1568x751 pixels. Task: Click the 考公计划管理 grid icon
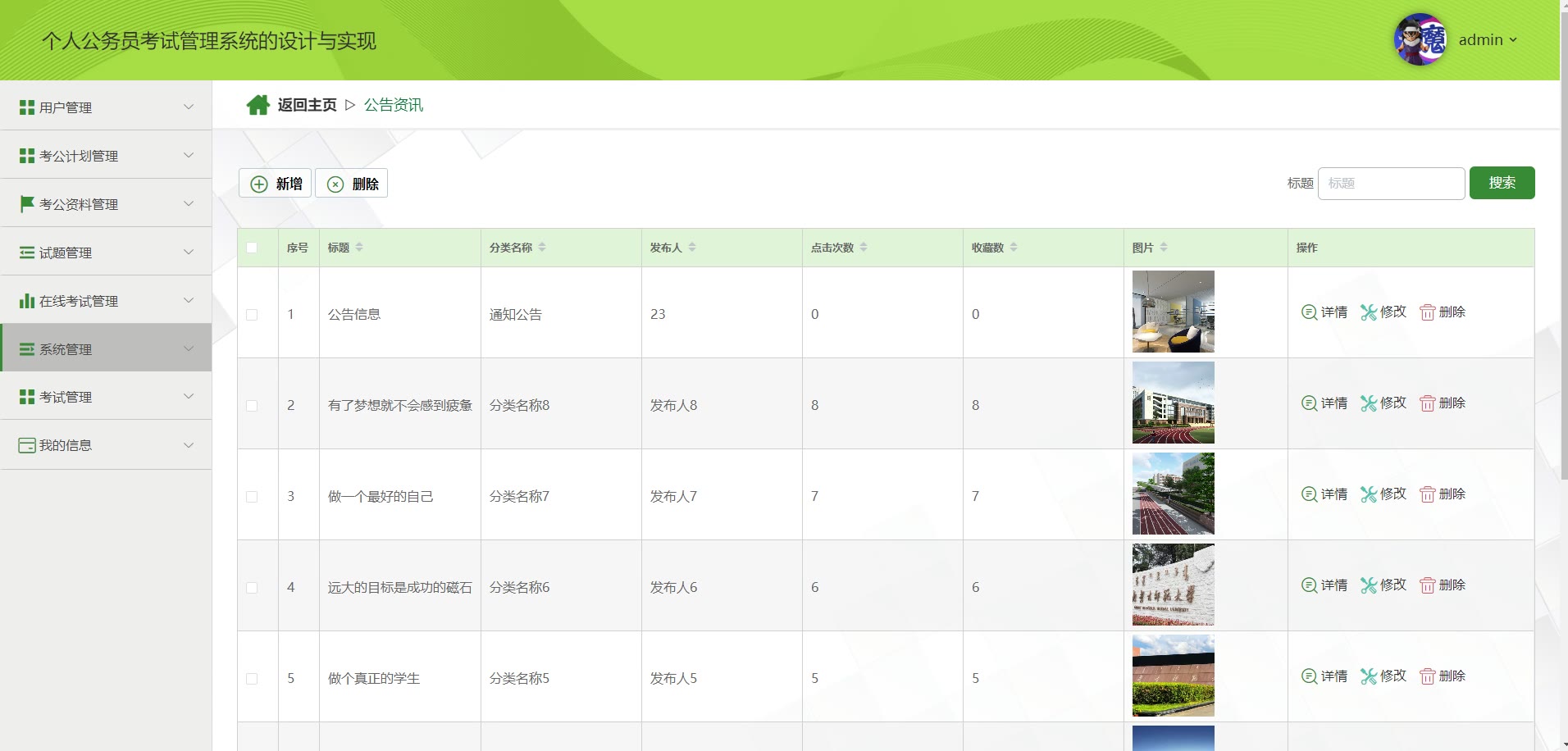coord(27,156)
